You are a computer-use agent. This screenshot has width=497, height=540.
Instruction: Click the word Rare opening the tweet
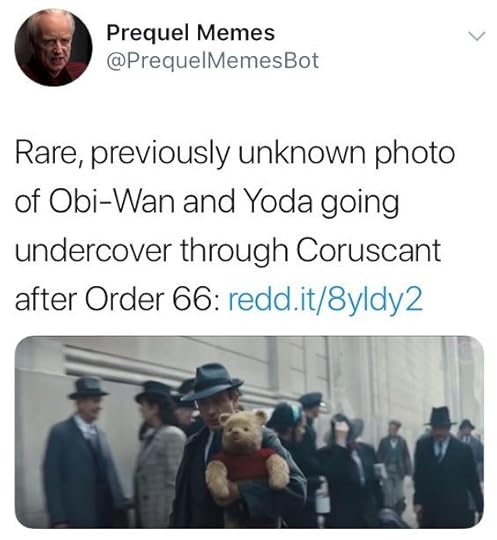[46, 153]
